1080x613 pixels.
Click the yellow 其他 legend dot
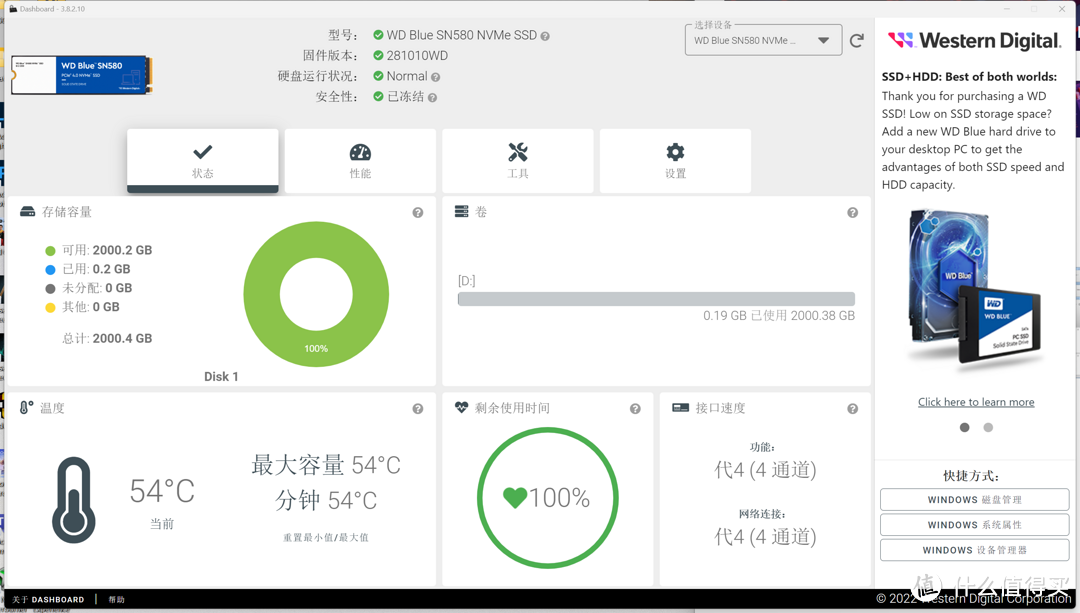click(50, 308)
